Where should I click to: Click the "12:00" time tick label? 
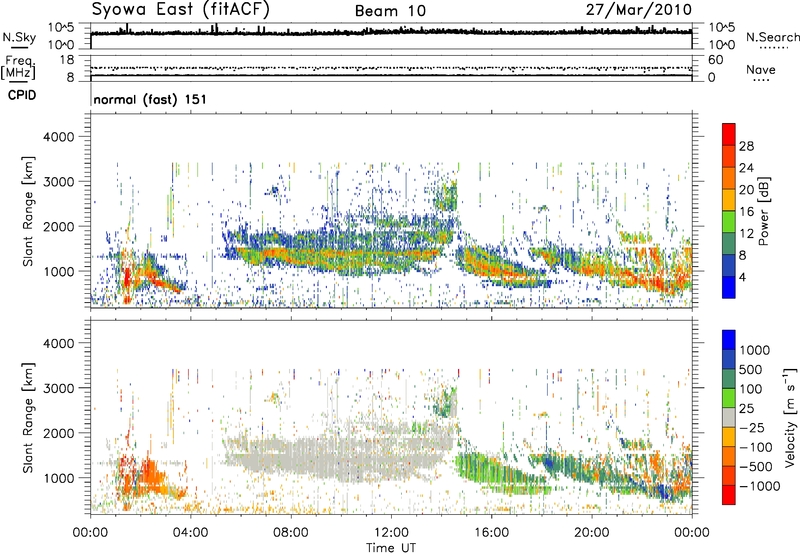[x=391, y=533]
